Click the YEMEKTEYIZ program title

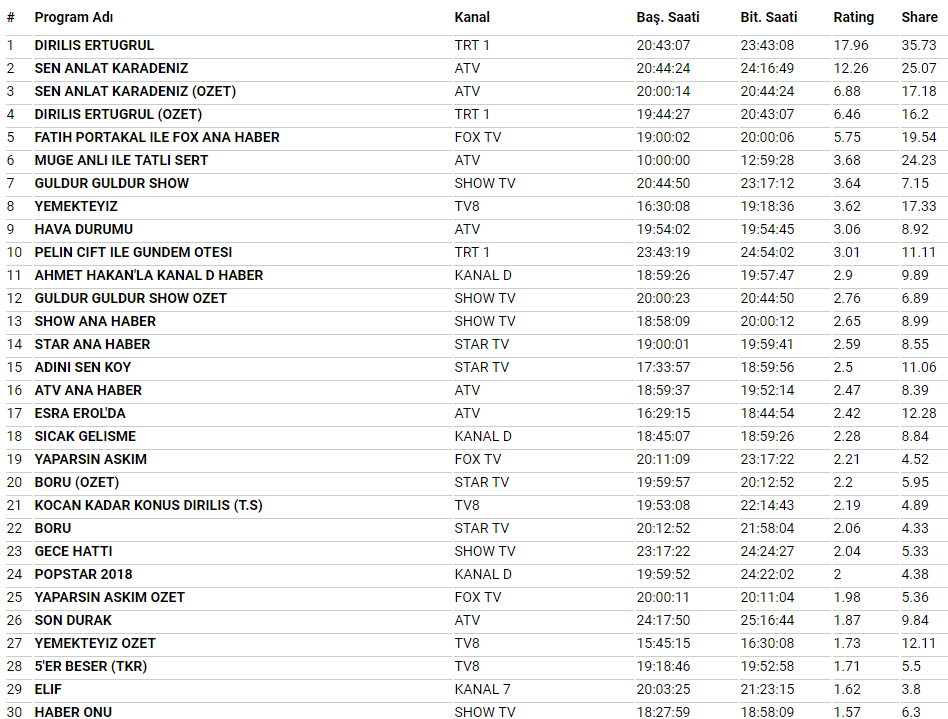coord(76,206)
